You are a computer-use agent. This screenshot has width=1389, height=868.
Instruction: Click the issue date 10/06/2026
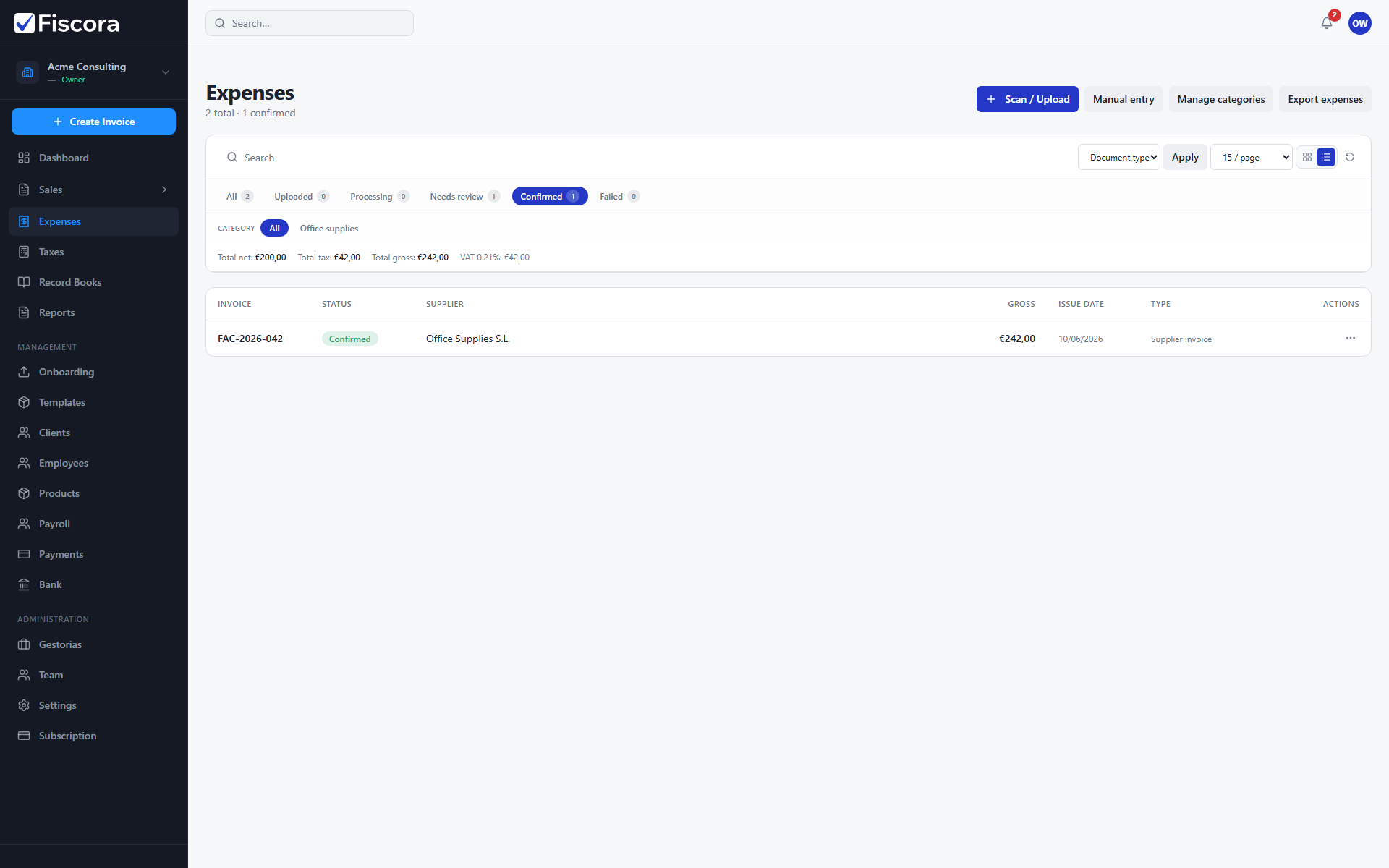coord(1081,339)
